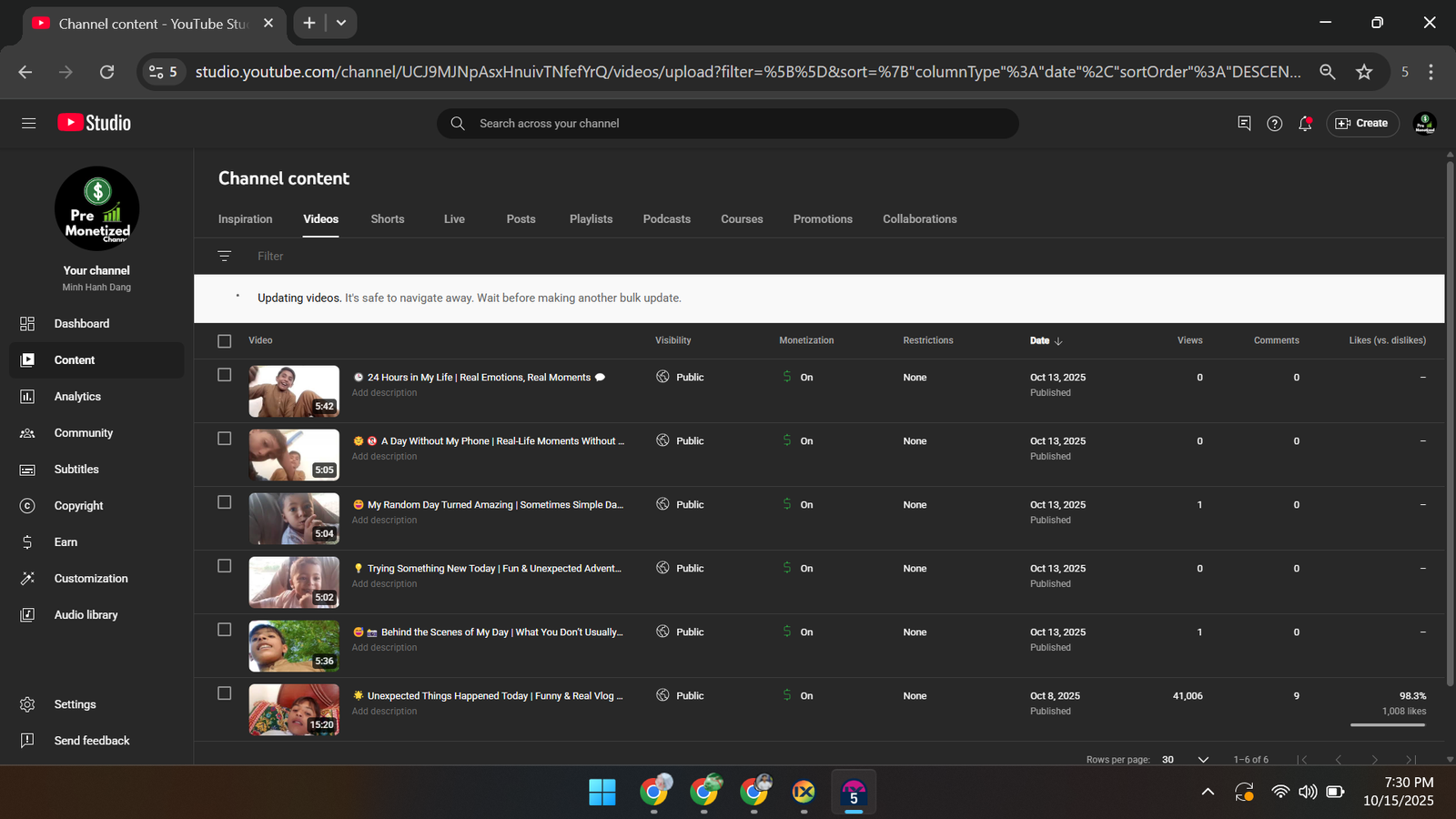The height and width of the screenshot is (819, 1456).
Task: Select all videos with header checkbox
Action: tap(225, 341)
